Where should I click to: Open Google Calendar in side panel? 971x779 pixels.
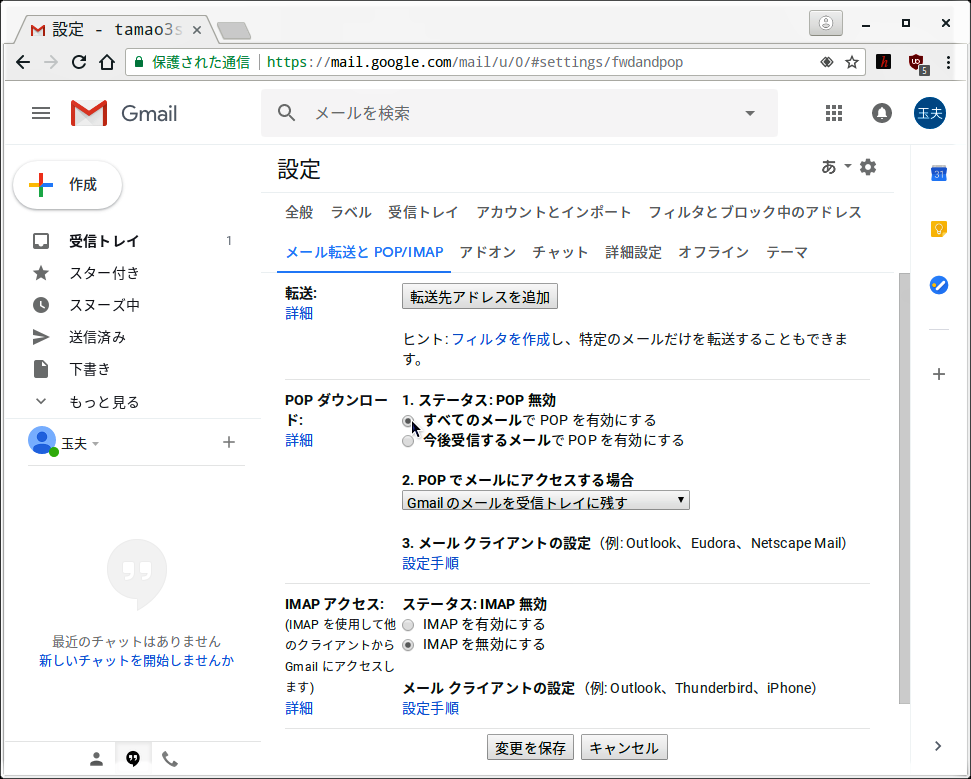[938, 174]
